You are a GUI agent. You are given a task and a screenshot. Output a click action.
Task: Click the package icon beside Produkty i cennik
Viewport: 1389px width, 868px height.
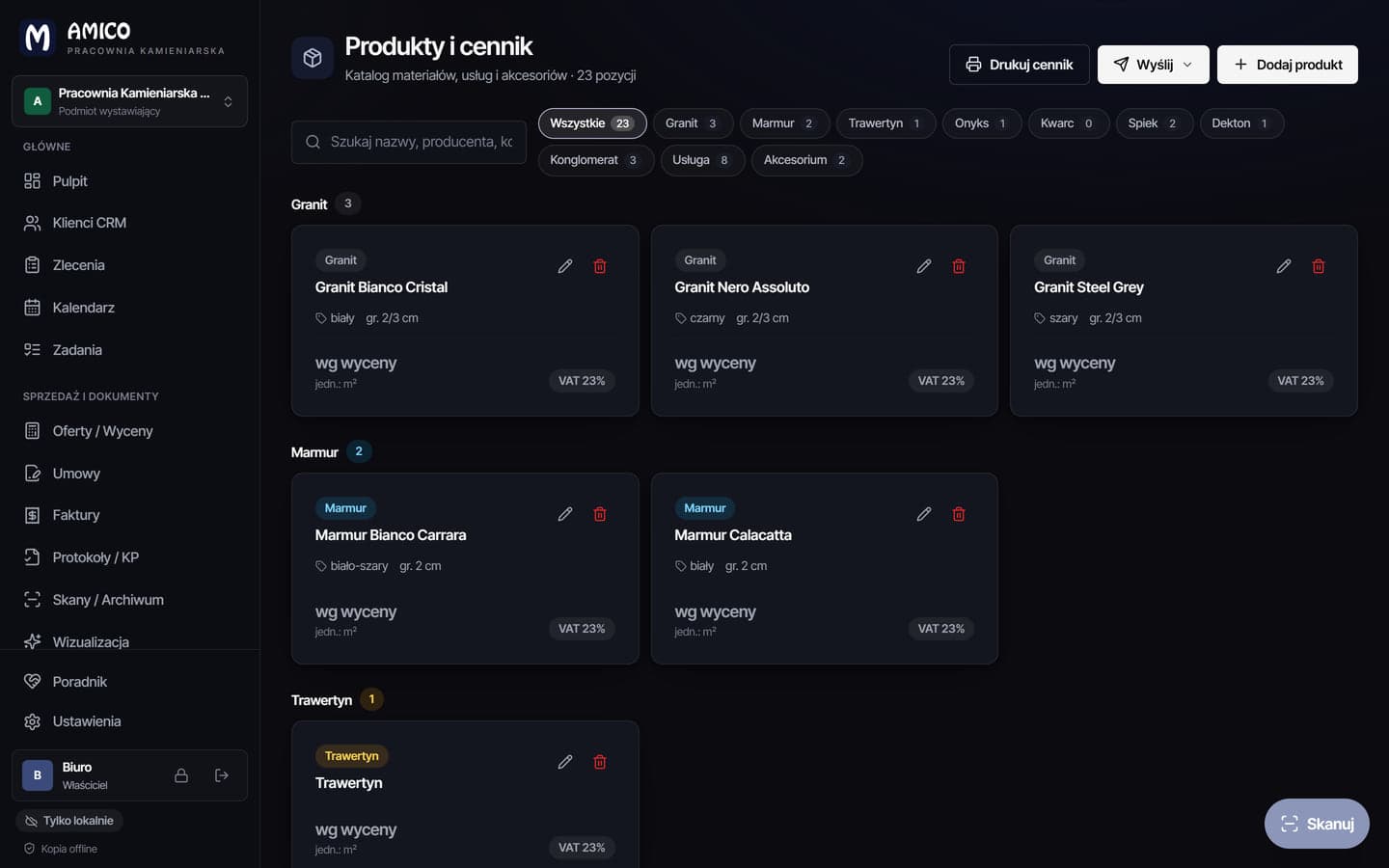[x=313, y=58]
